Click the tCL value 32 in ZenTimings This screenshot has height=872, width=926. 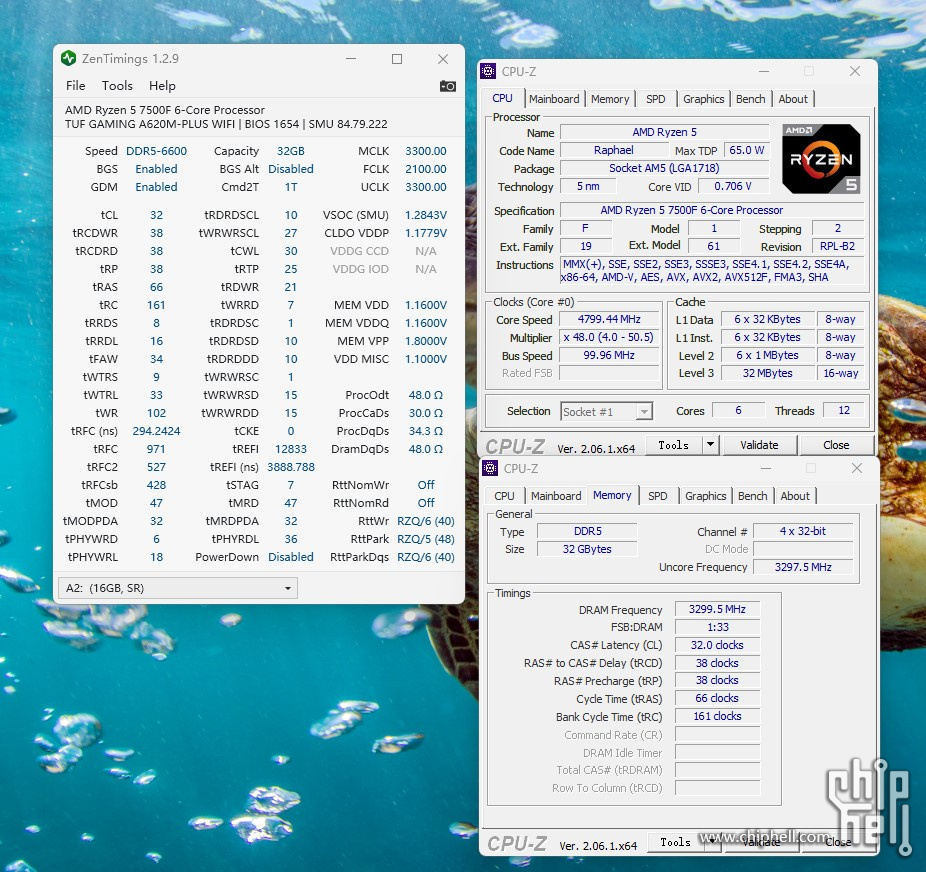(x=156, y=215)
